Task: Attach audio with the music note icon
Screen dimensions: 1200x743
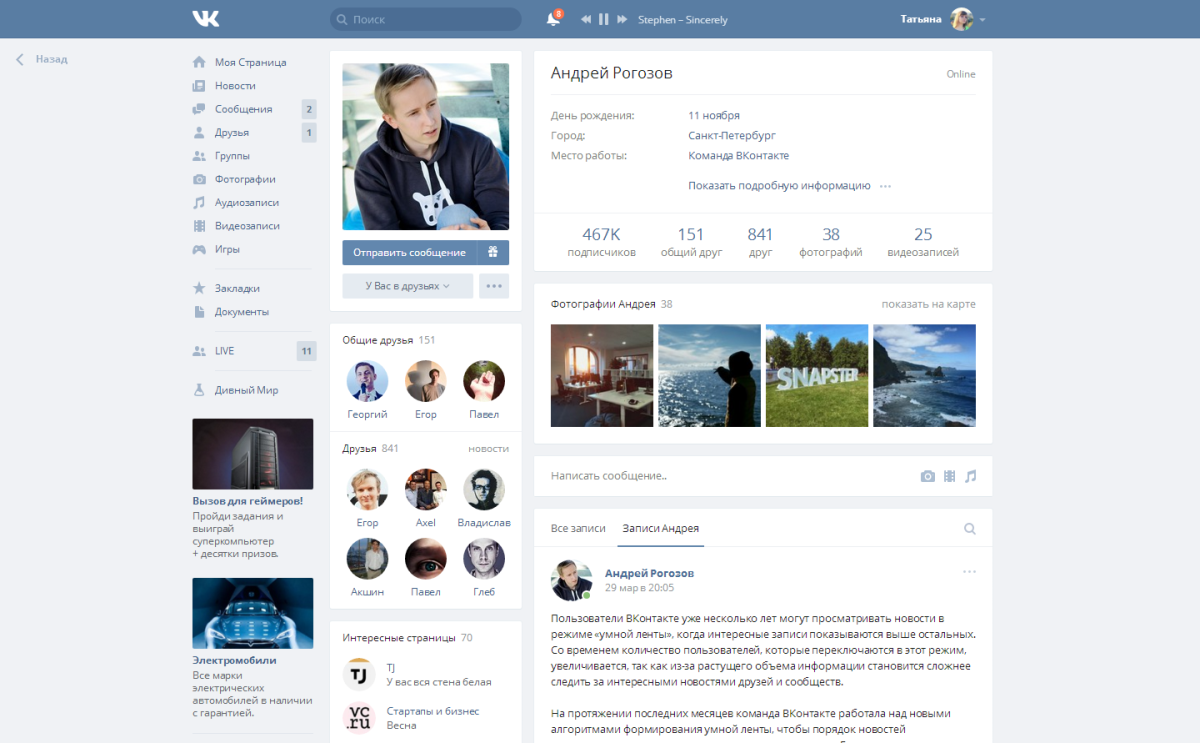Action: [x=970, y=476]
